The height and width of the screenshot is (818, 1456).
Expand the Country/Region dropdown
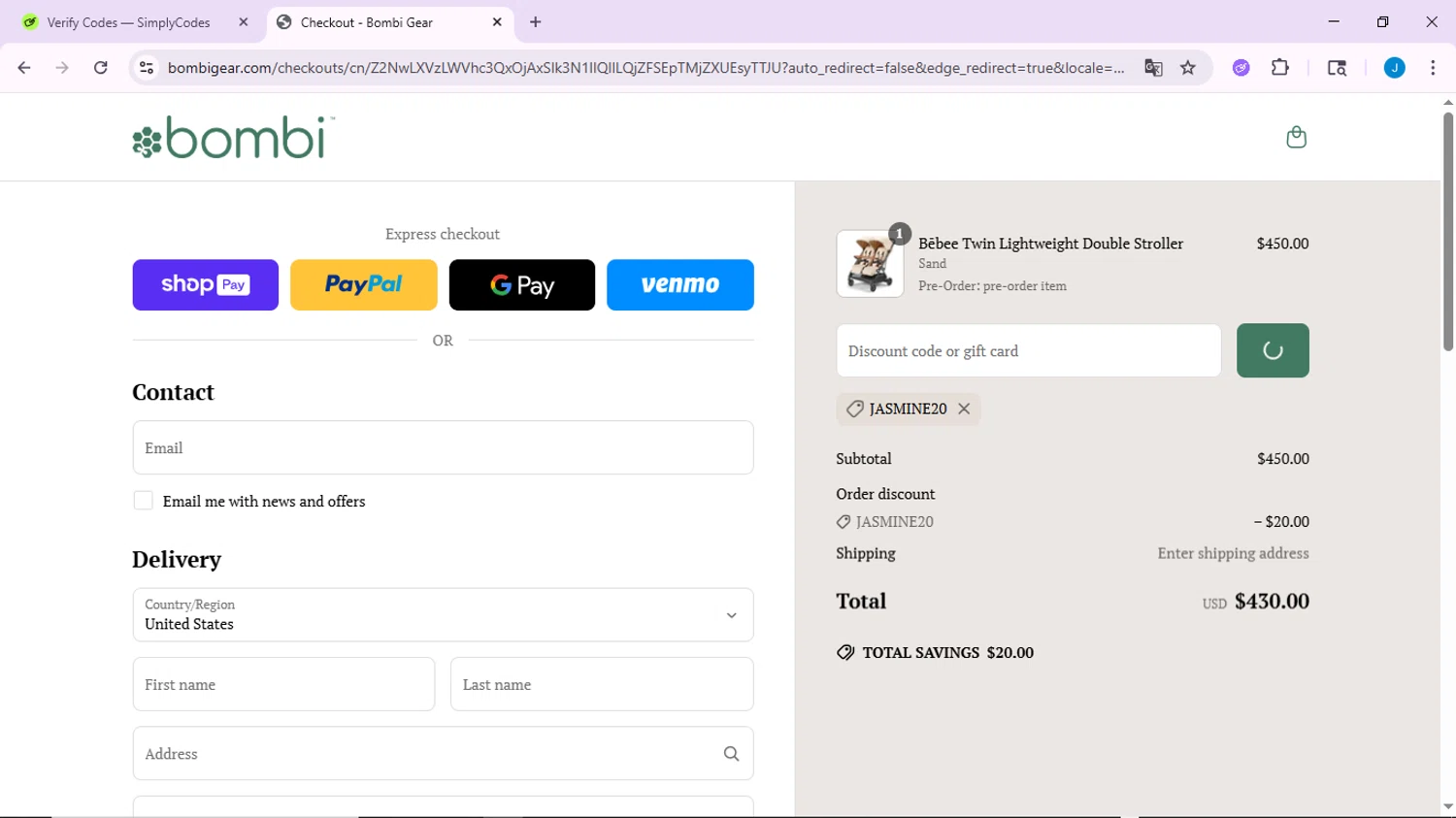click(x=443, y=614)
